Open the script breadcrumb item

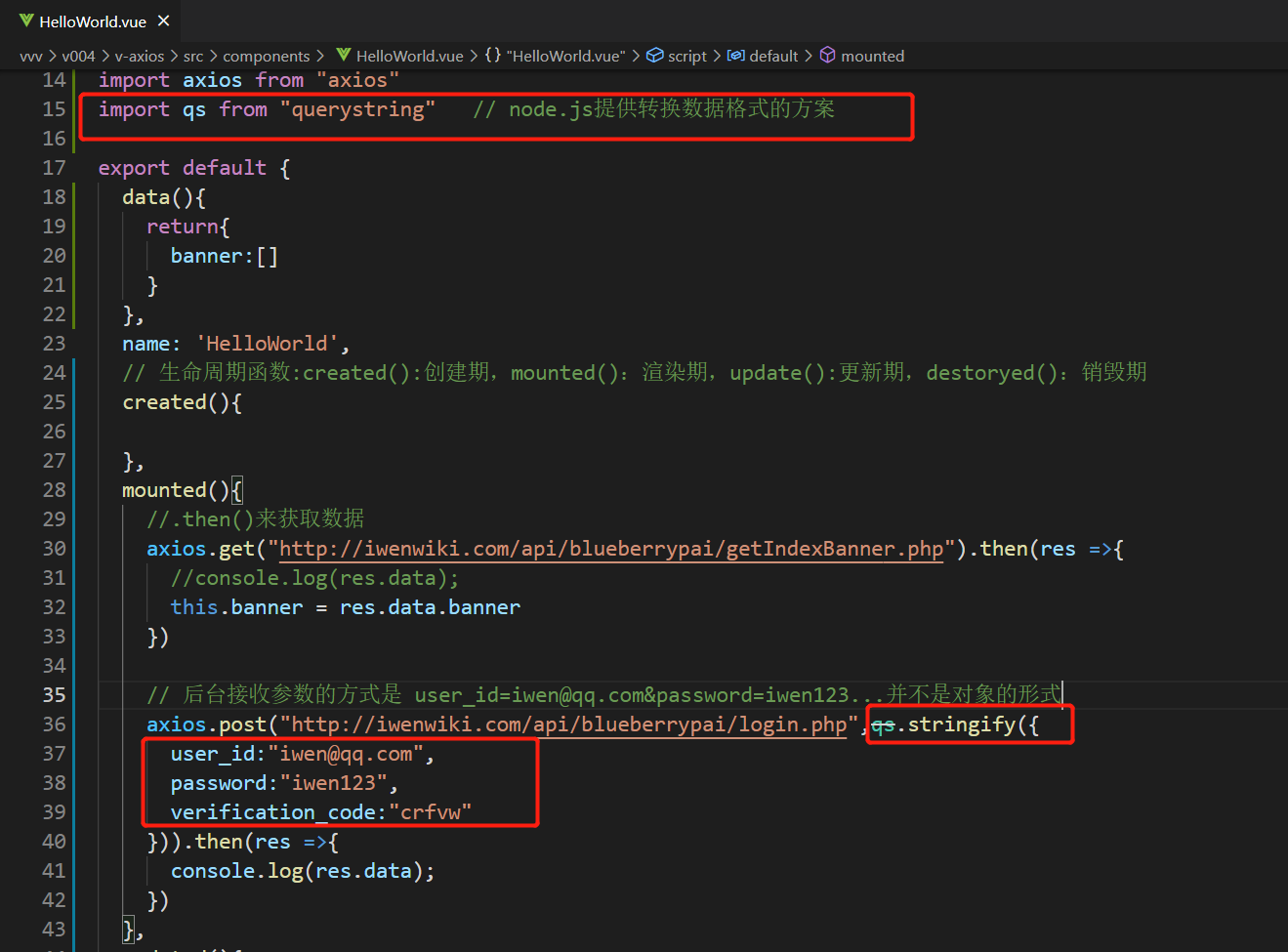pyautogui.click(x=687, y=57)
